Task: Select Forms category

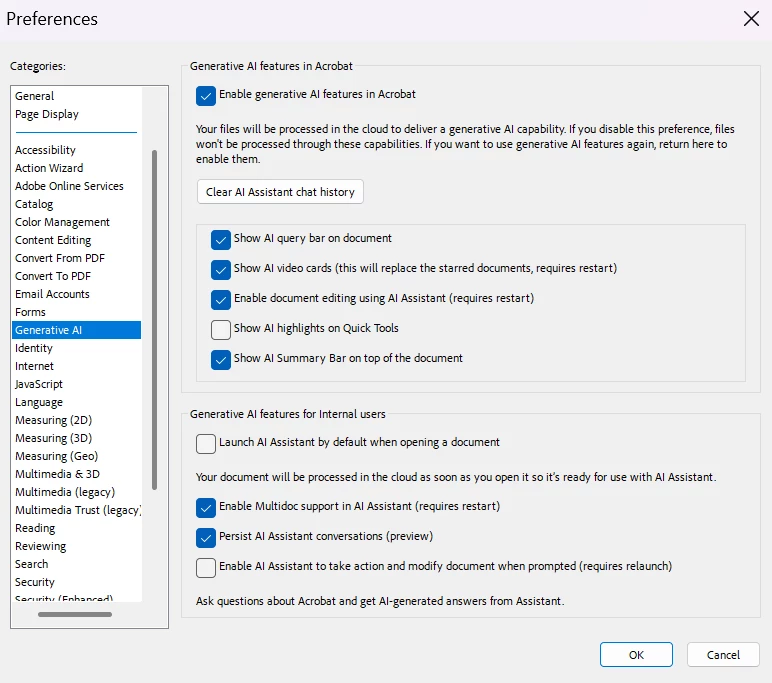Action: 76,312
